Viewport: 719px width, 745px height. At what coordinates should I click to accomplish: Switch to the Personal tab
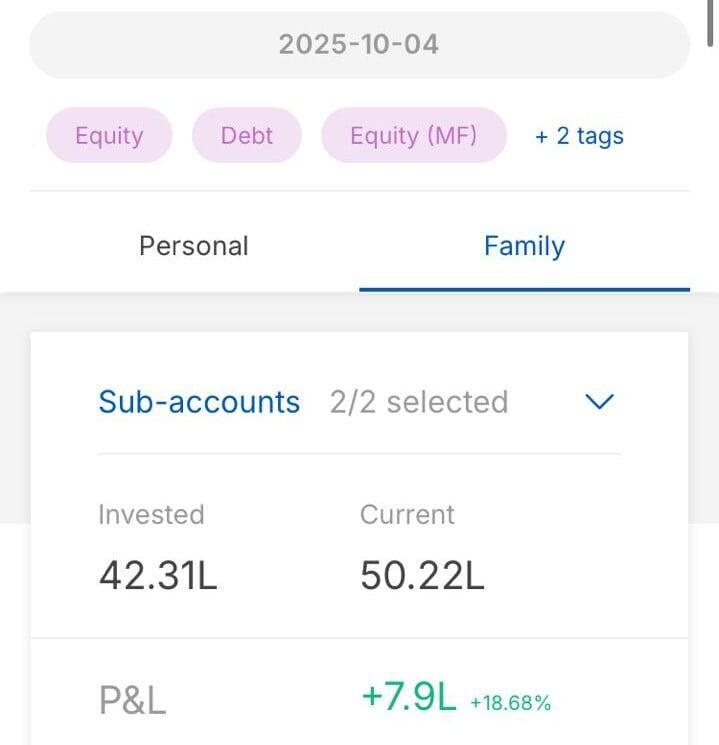(x=194, y=246)
